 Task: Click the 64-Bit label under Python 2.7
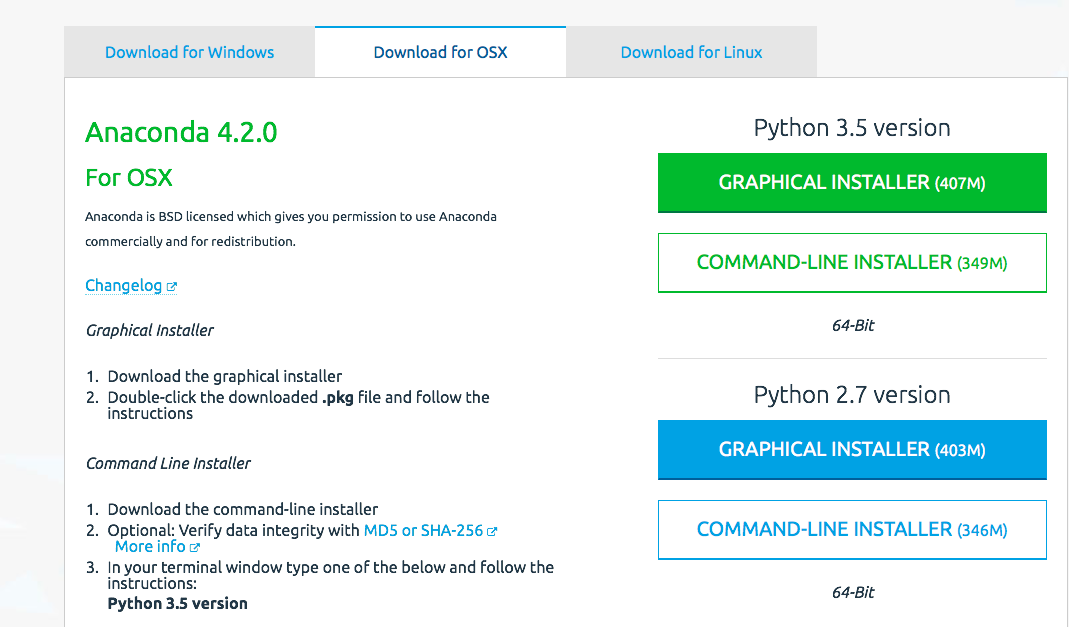tap(851, 592)
